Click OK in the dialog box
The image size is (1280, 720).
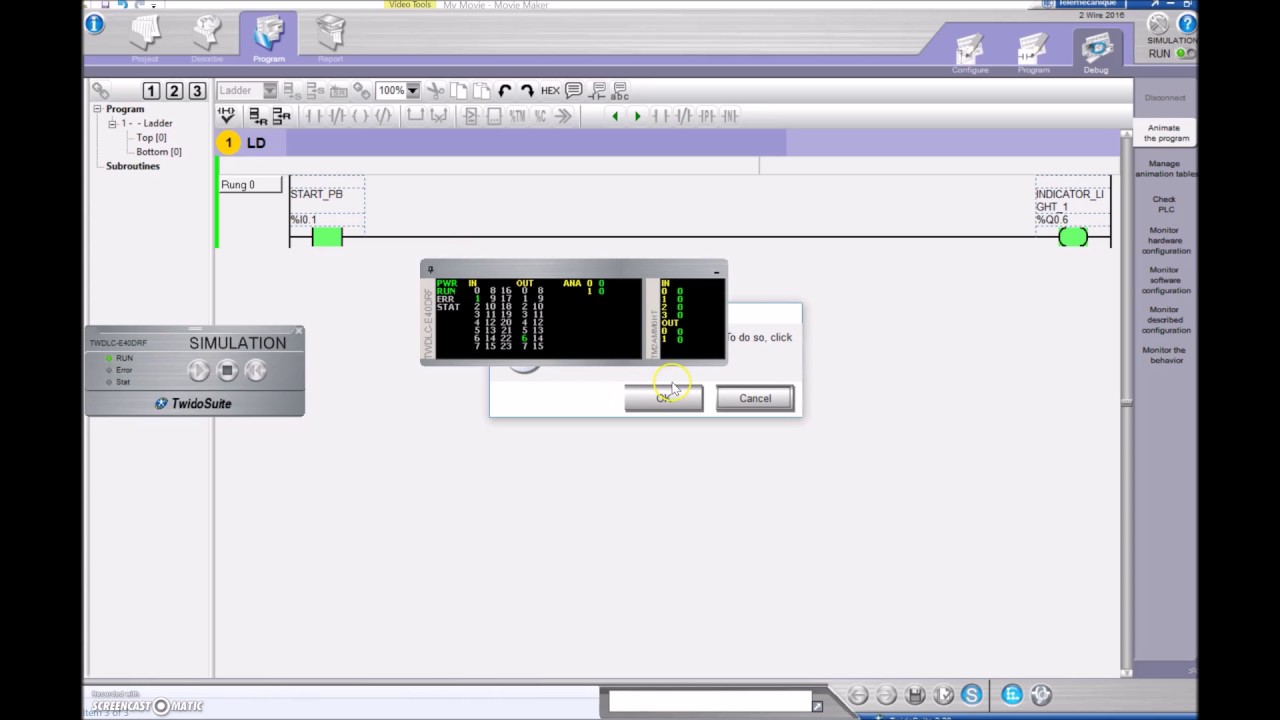[x=663, y=398]
